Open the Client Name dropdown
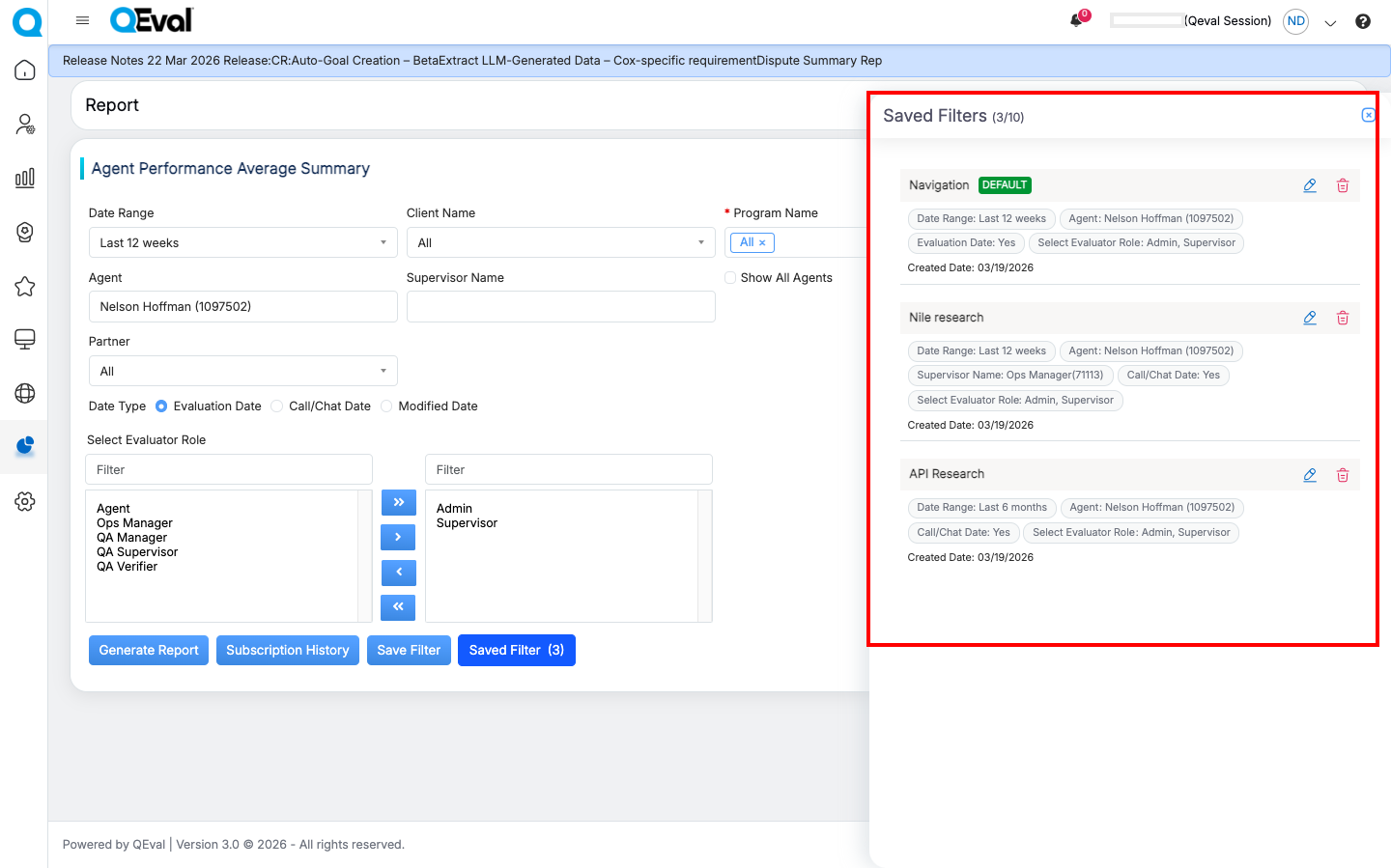This screenshot has width=1391, height=868. tap(560, 243)
